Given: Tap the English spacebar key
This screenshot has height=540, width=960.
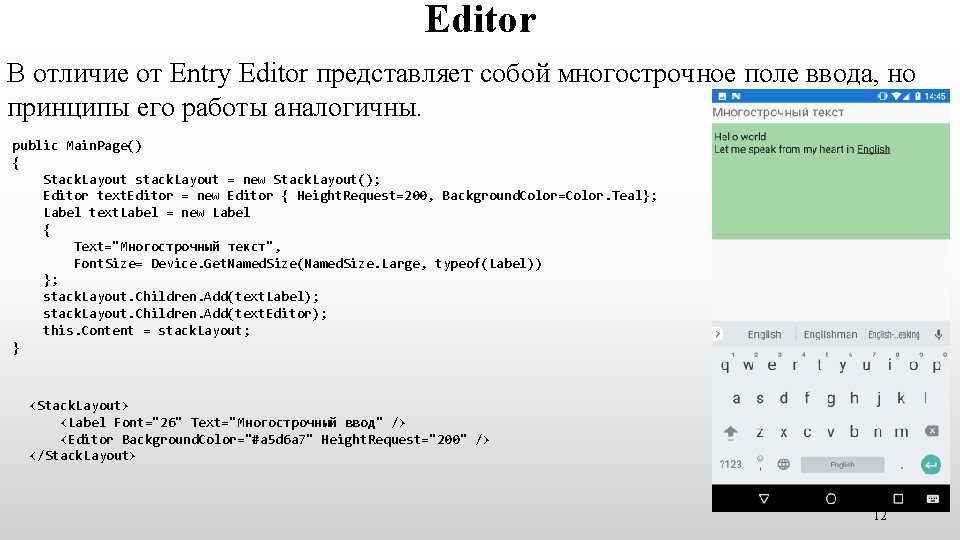Looking at the screenshot, I should pyautogui.click(x=842, y=465).
